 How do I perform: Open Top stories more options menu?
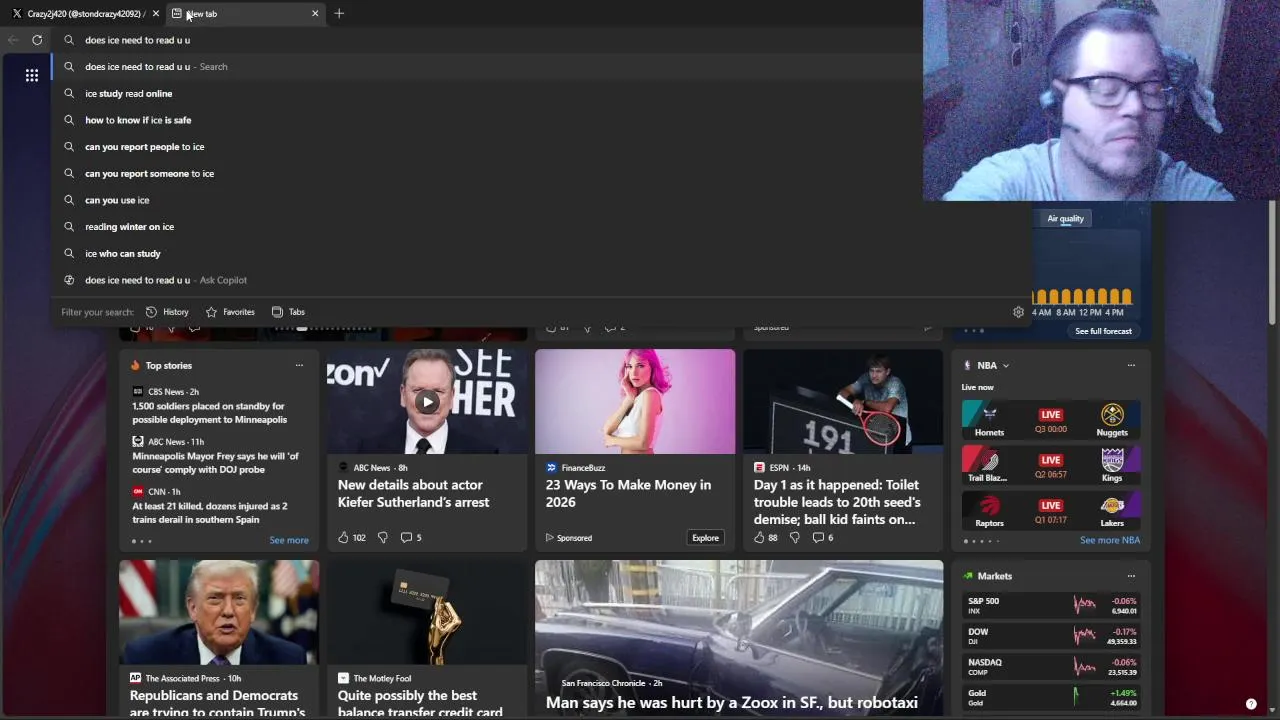(299, 365)
